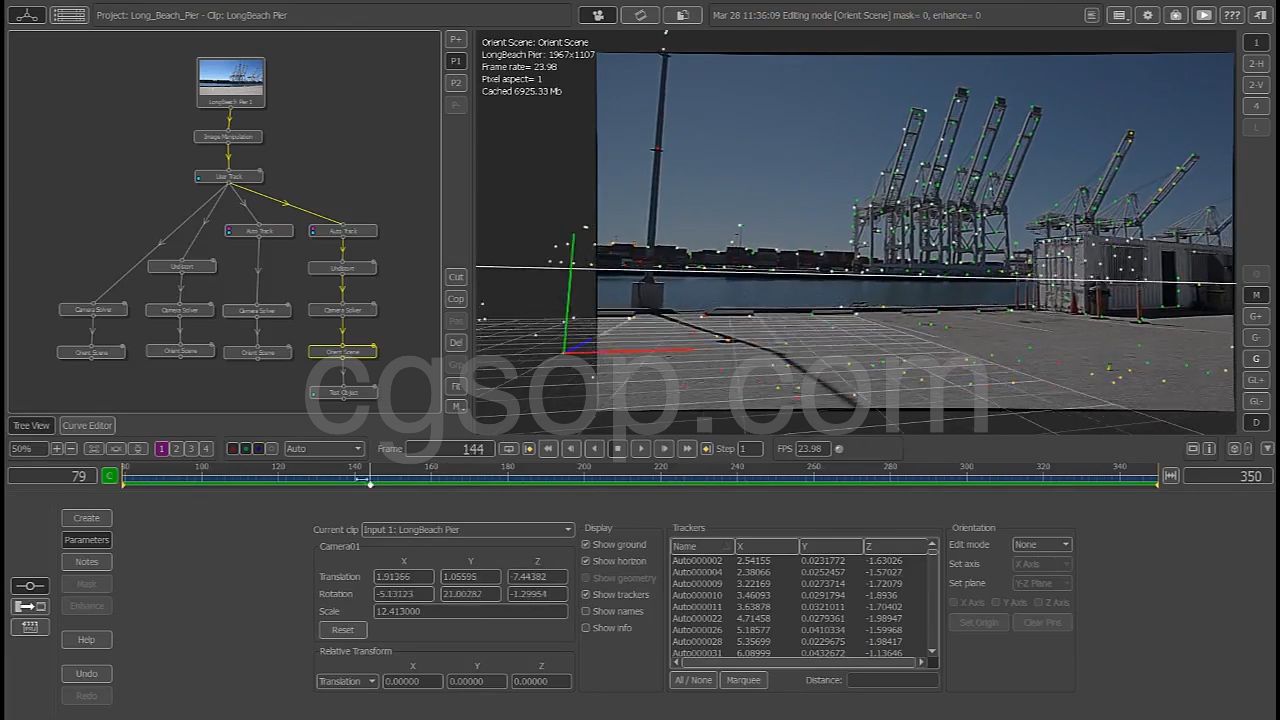Viewport: 1280px width, 720px height.
Task: Open the settings gear in the top bar
Action: point(1148,15)
